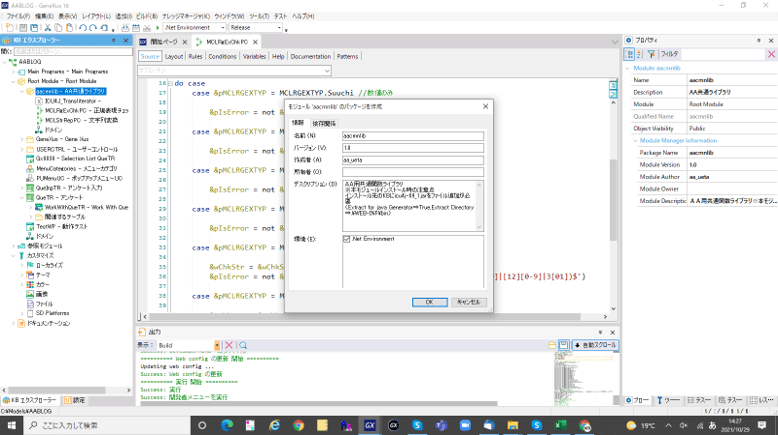
Task: Open Excel from the taskbar
Action: pyautogui.click(x=560, y=425)
